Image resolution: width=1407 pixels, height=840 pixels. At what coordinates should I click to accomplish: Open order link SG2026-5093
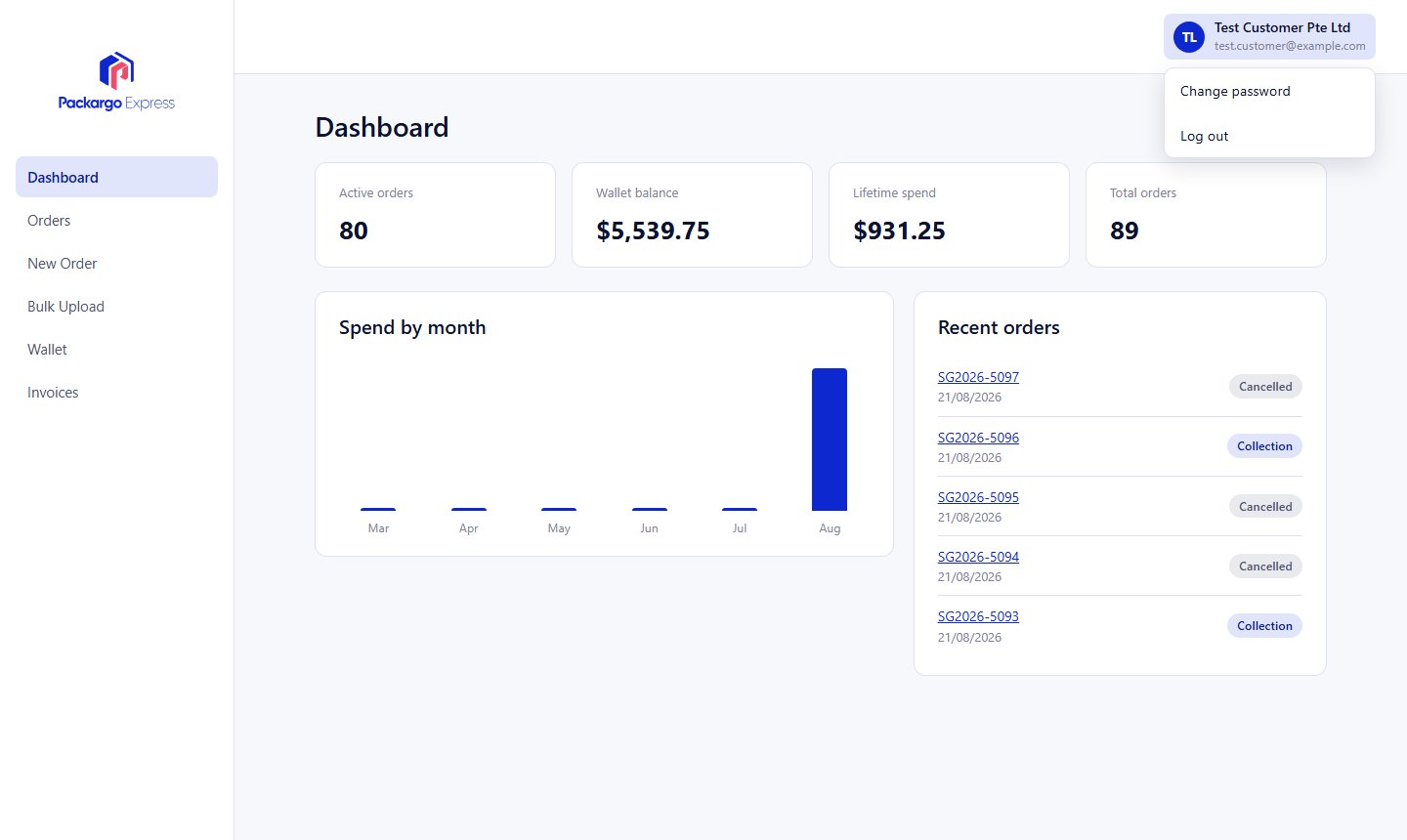pyautogui.click(x=978, y=616)
